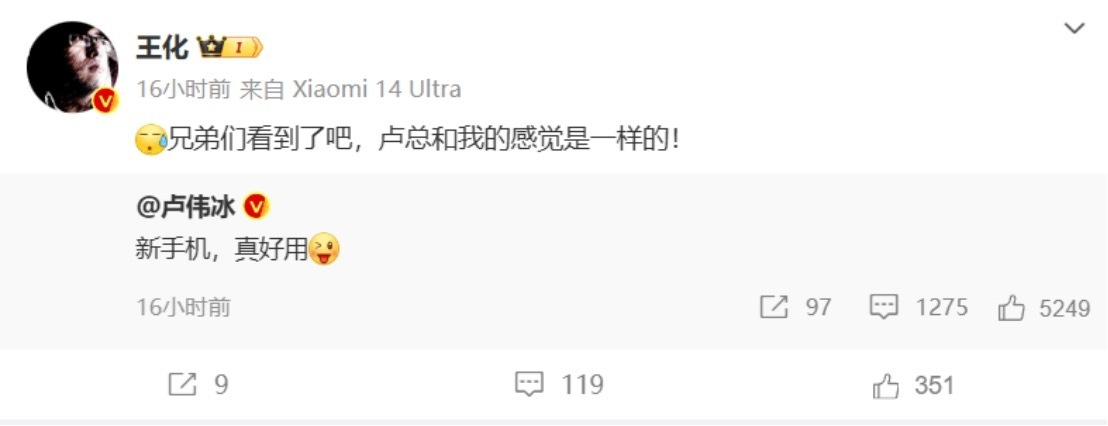Screen dimensions: 1108x426
Task: Open the @卢伟冰 mention link
Action: click(186, 207)
